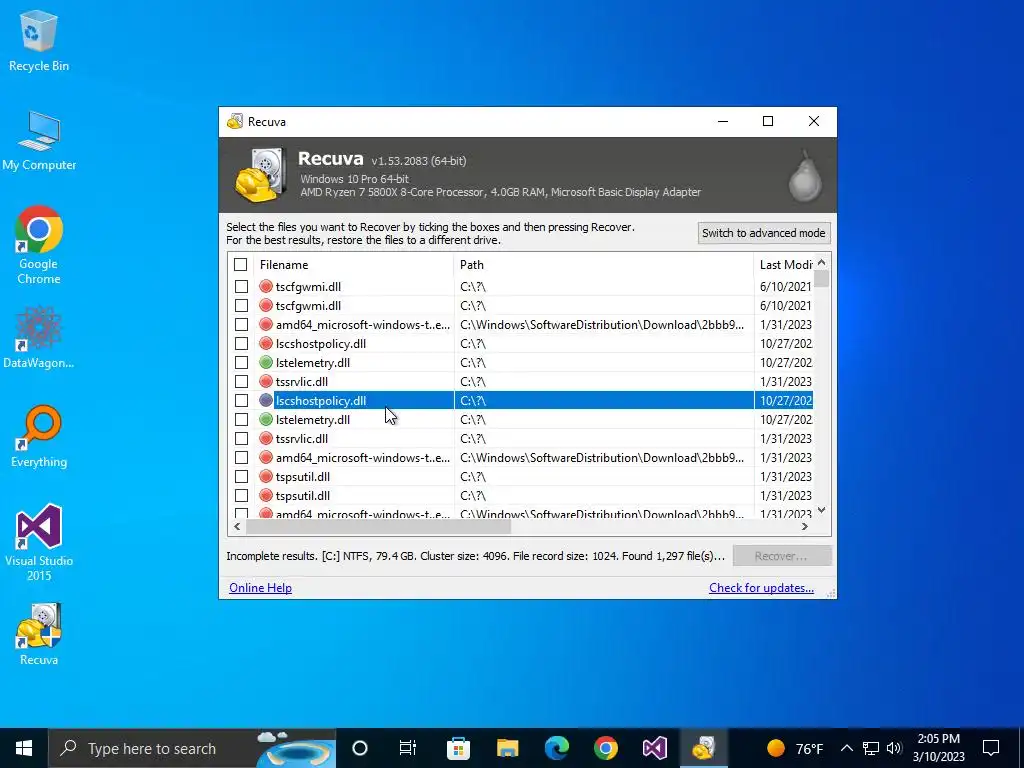Click horizontal scrollbar right arrow in file list
The height and width of the screenshot is (768, 1024).
[x=805, y=526]
